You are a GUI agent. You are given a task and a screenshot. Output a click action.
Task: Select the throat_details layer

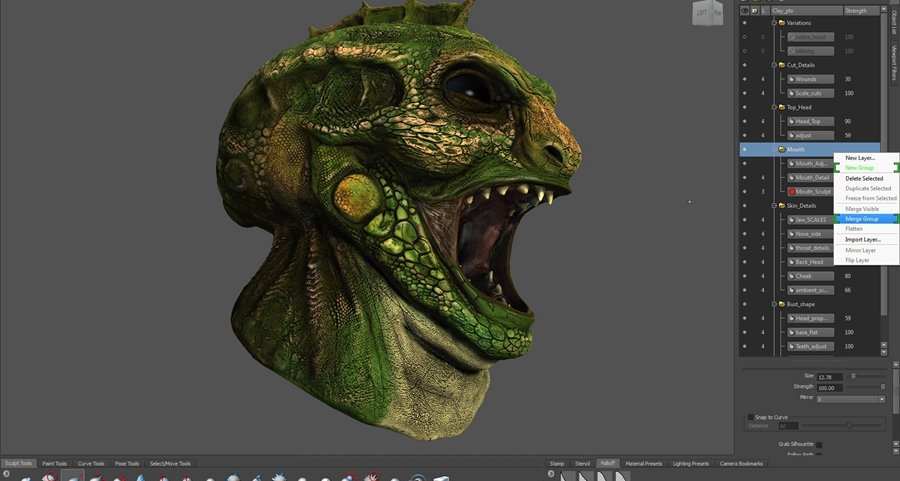point(810,248)
